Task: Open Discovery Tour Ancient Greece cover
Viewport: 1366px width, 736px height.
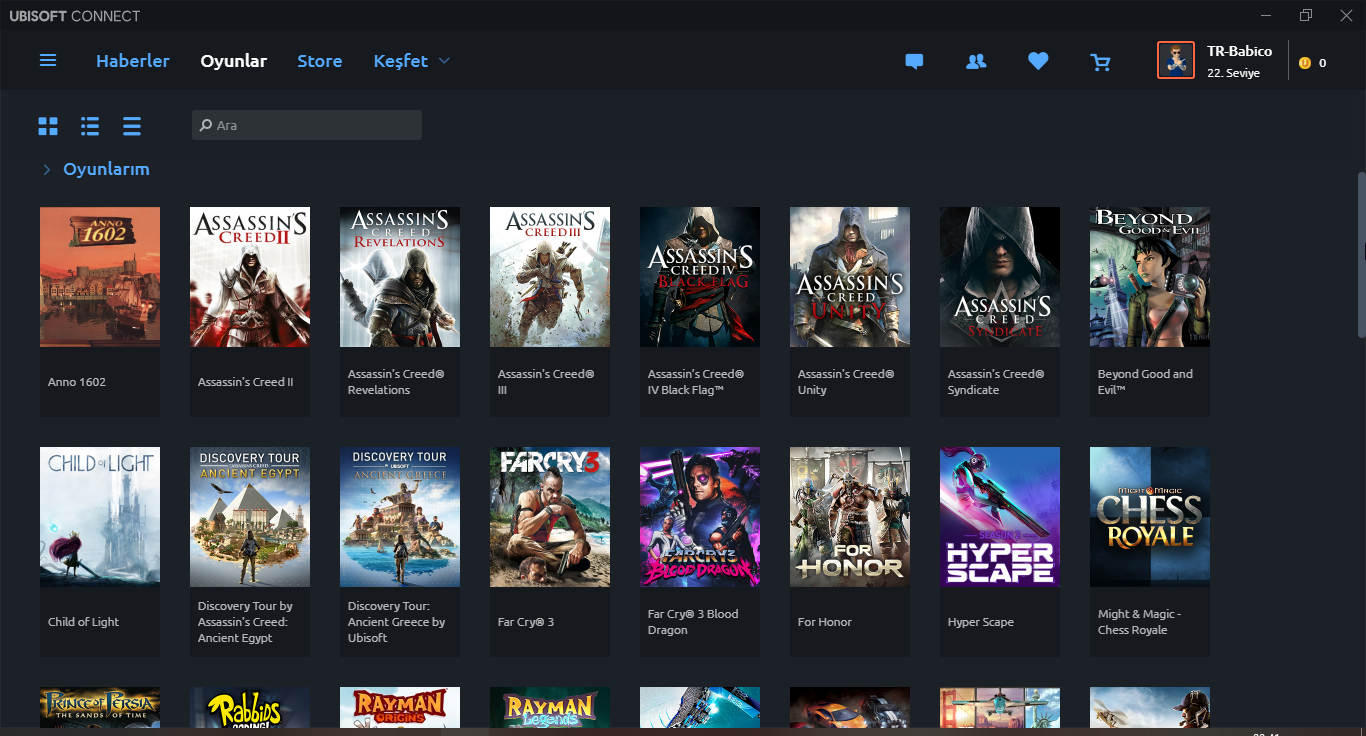Action: click(400, 517)
